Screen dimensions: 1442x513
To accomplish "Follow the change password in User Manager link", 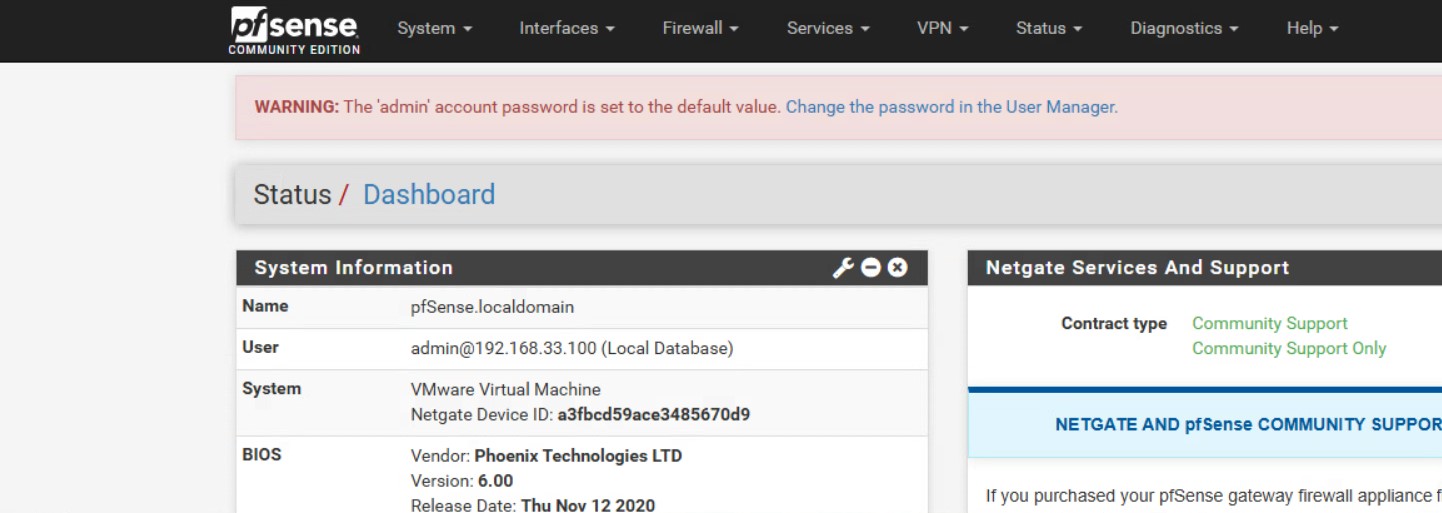I will coord(951,107).
